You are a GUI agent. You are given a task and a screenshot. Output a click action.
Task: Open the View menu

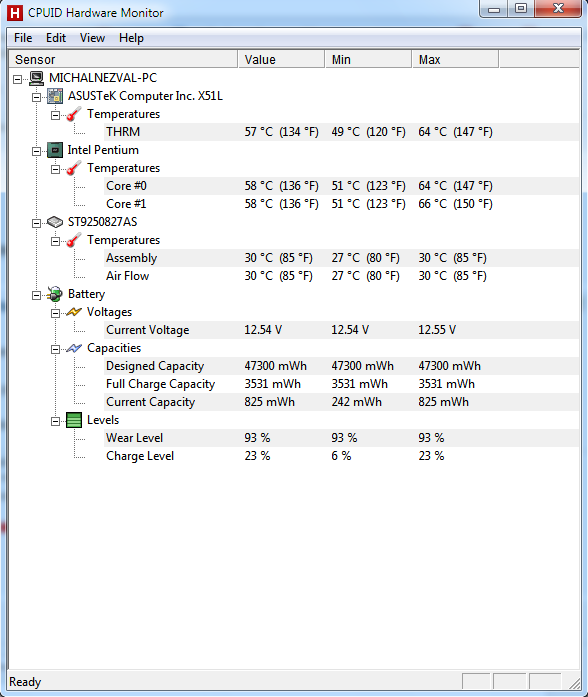(92, 38)
